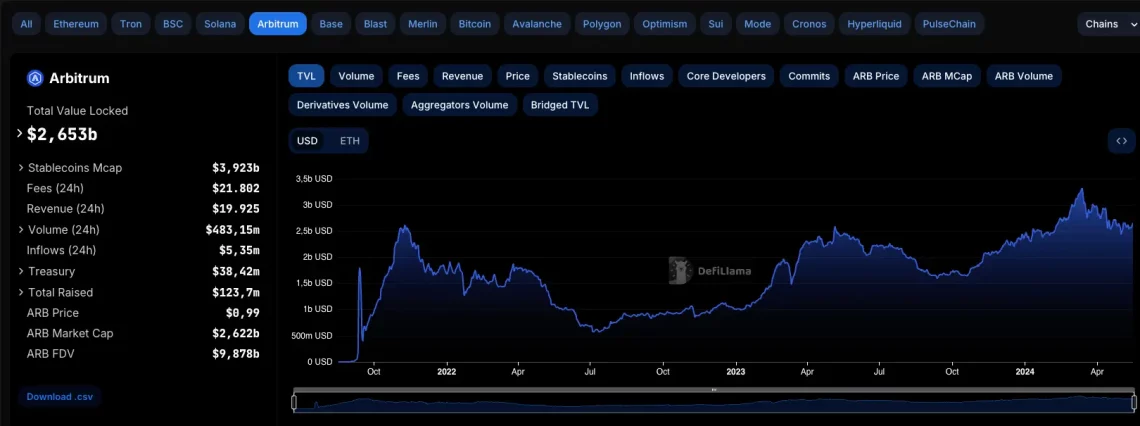Viewport: 1140px width, 426px height.
Task: Click the DefiLlama watermark logo
Action: (x=710, y=270)
